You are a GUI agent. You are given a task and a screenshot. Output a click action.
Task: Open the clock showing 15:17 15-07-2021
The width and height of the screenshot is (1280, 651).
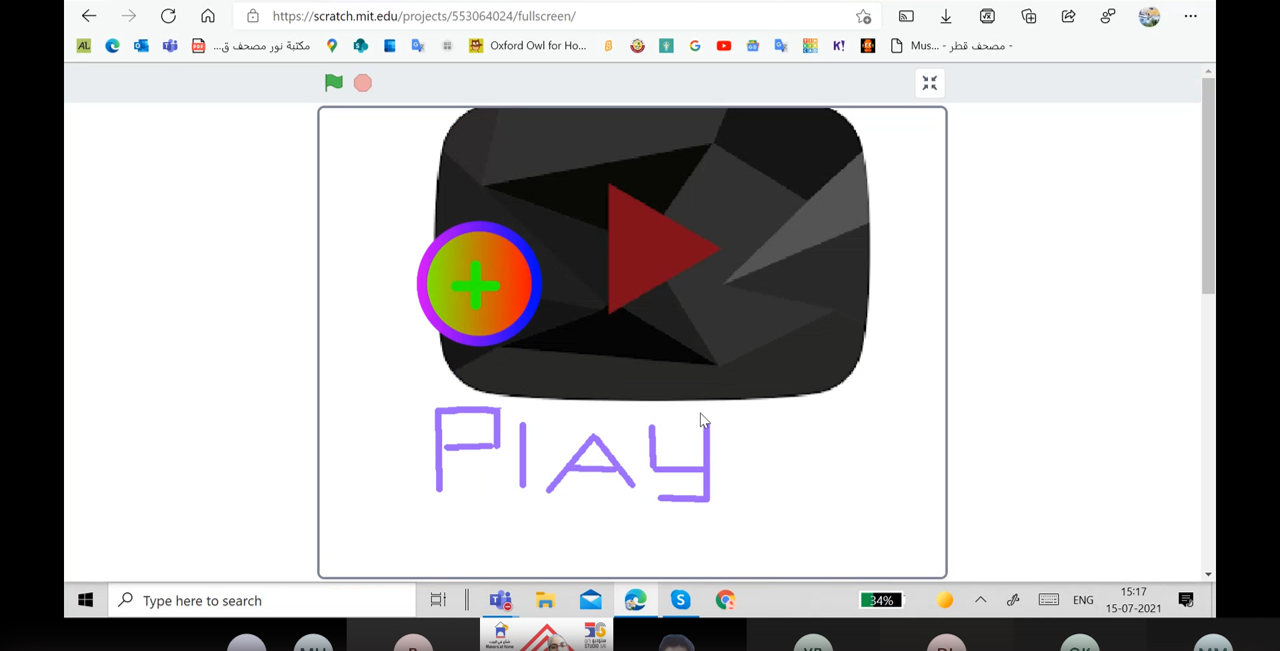pos(1134,600)
